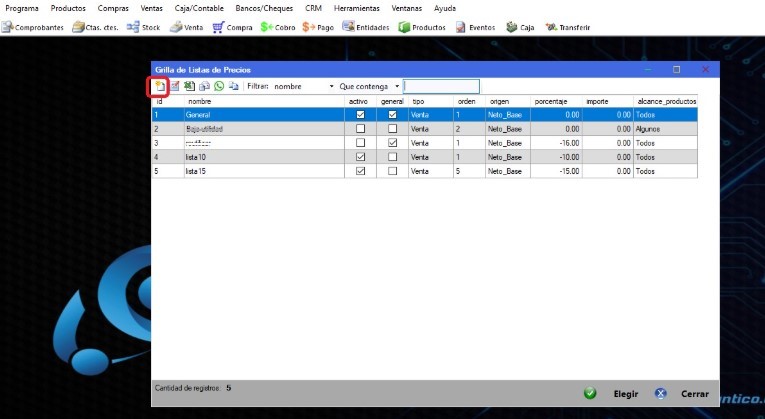Start a new Venta from toolbar
The width and height of the screenshot is (765, 419).
click(186, 27)
